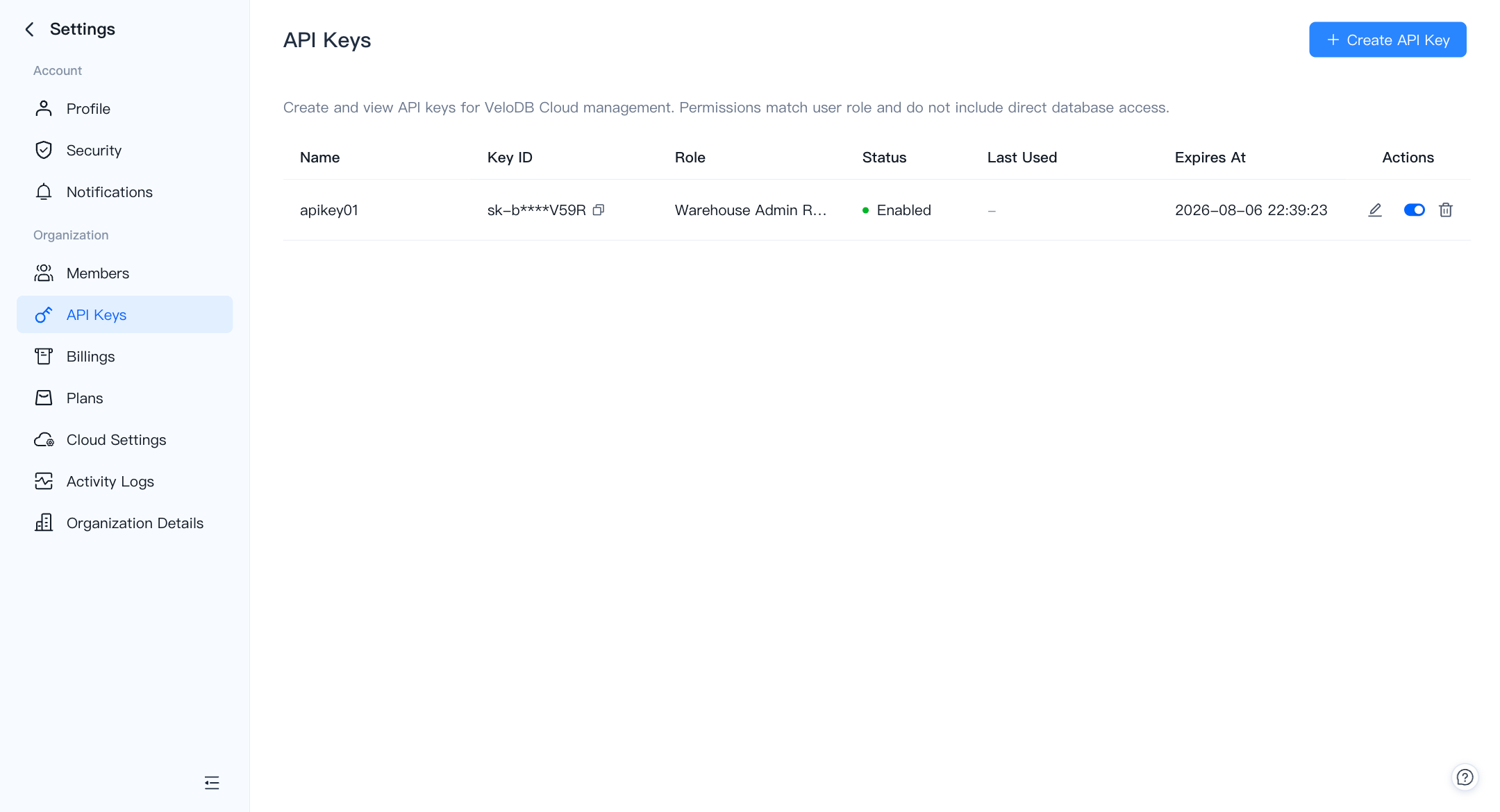Screen dimensions: 1500x812
Task: Open the Profile settings page
Action: pyautogui.click(x=124, y=109)
